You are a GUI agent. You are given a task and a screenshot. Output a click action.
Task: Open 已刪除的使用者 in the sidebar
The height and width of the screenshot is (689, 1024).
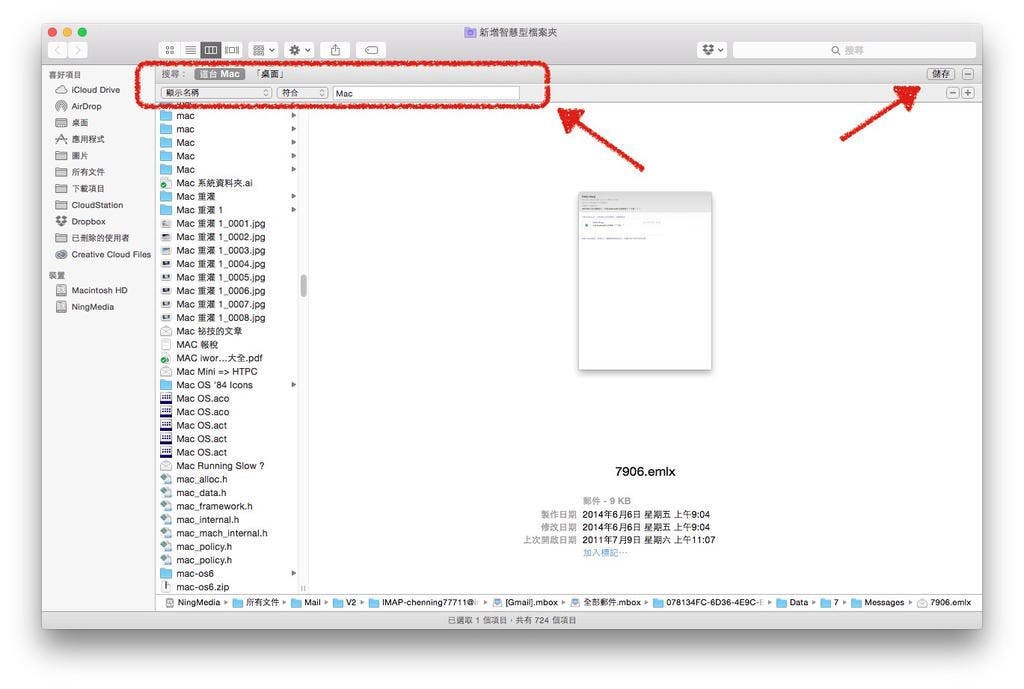pos(100,238)
